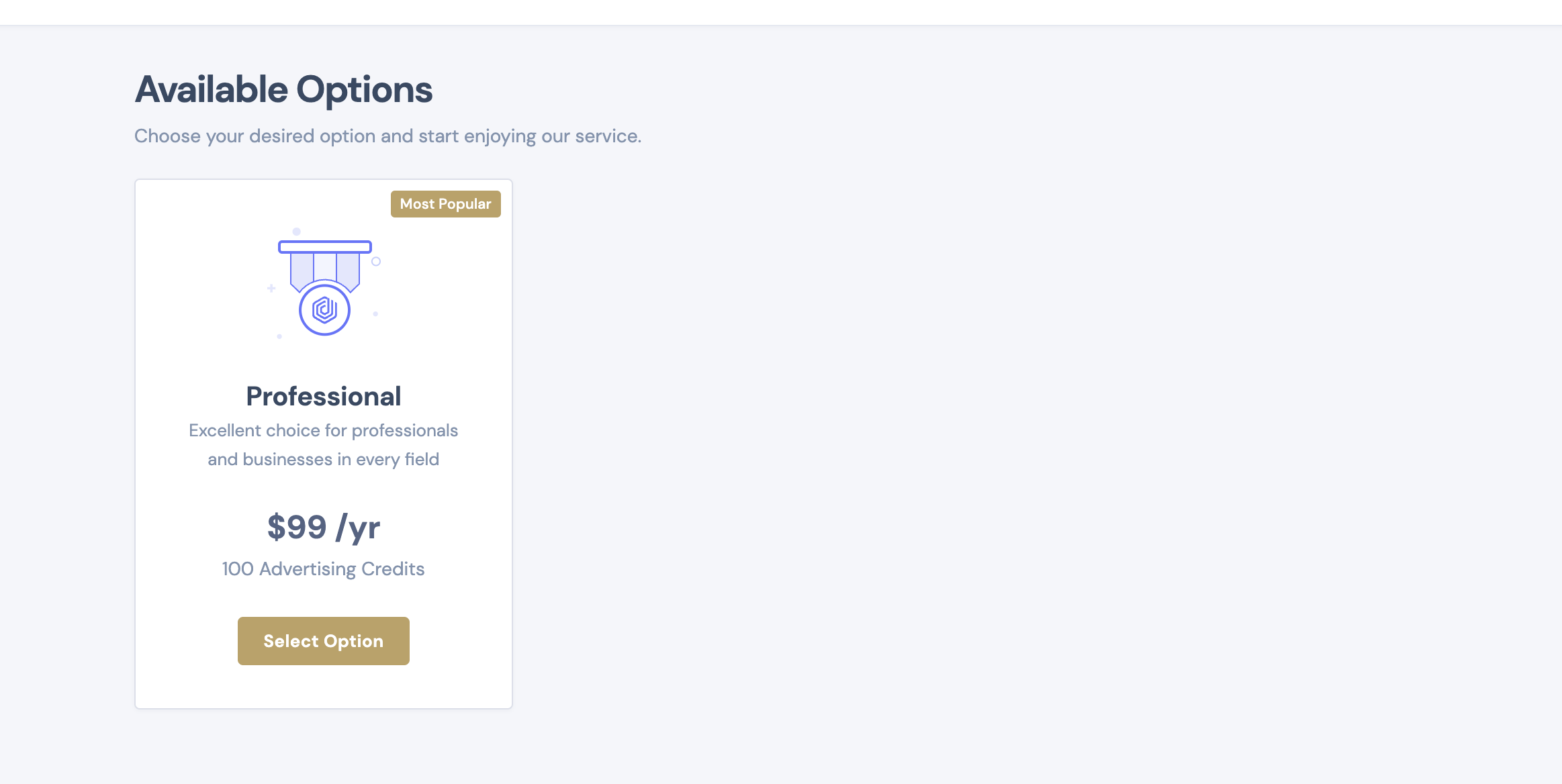The height and width of the screenshot is (784, 1562).
Task: Click the /yr billing period label
Action: [x=359, y=528]
